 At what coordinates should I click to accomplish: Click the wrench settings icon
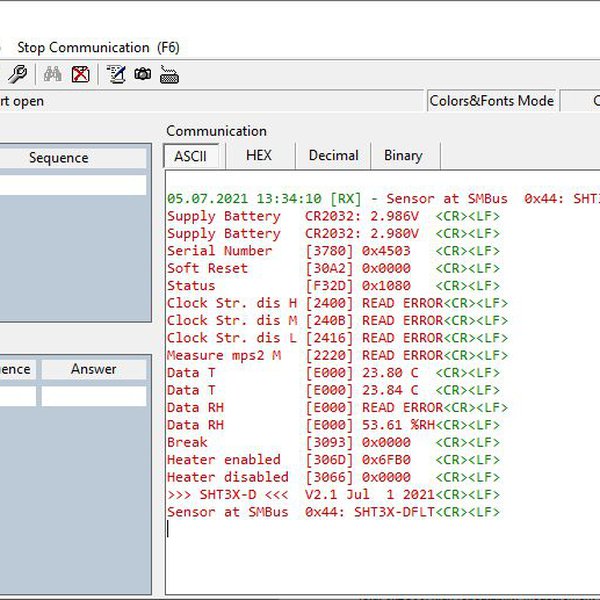tap(17, 74)
